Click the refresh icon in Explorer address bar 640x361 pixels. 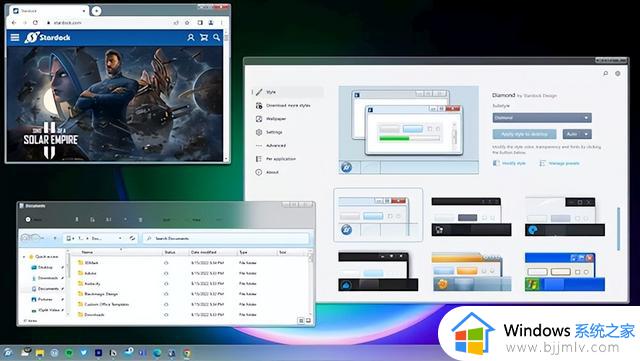(x=132, y=238)
